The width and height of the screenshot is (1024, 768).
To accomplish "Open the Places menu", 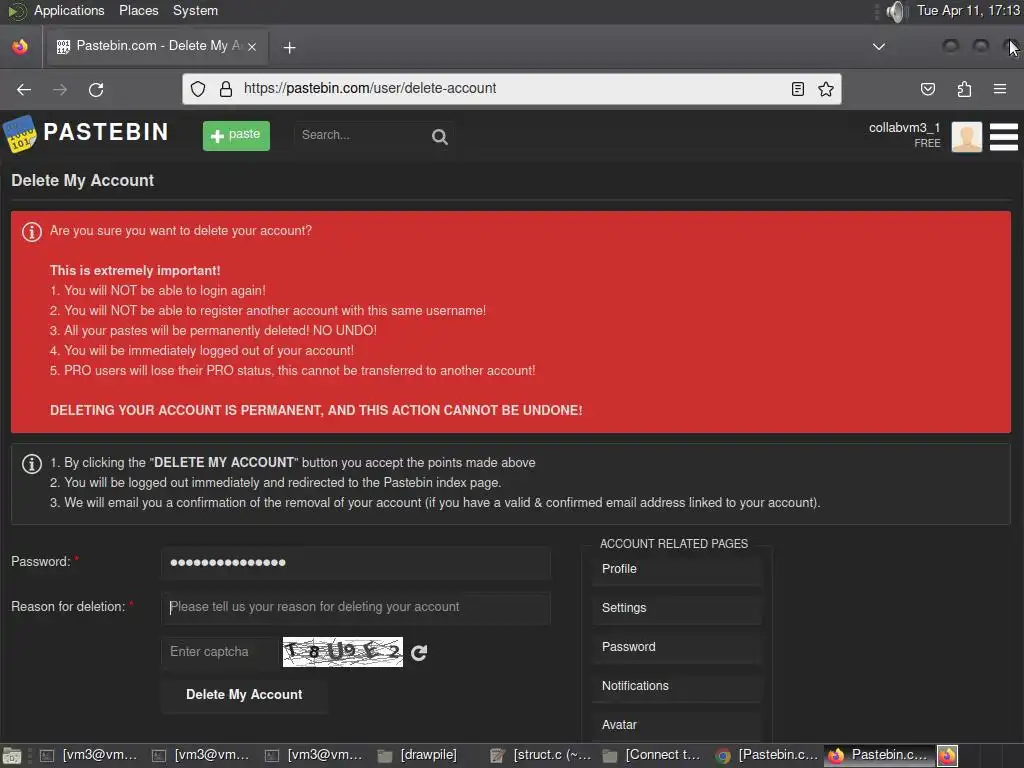I will coord(138,10).
